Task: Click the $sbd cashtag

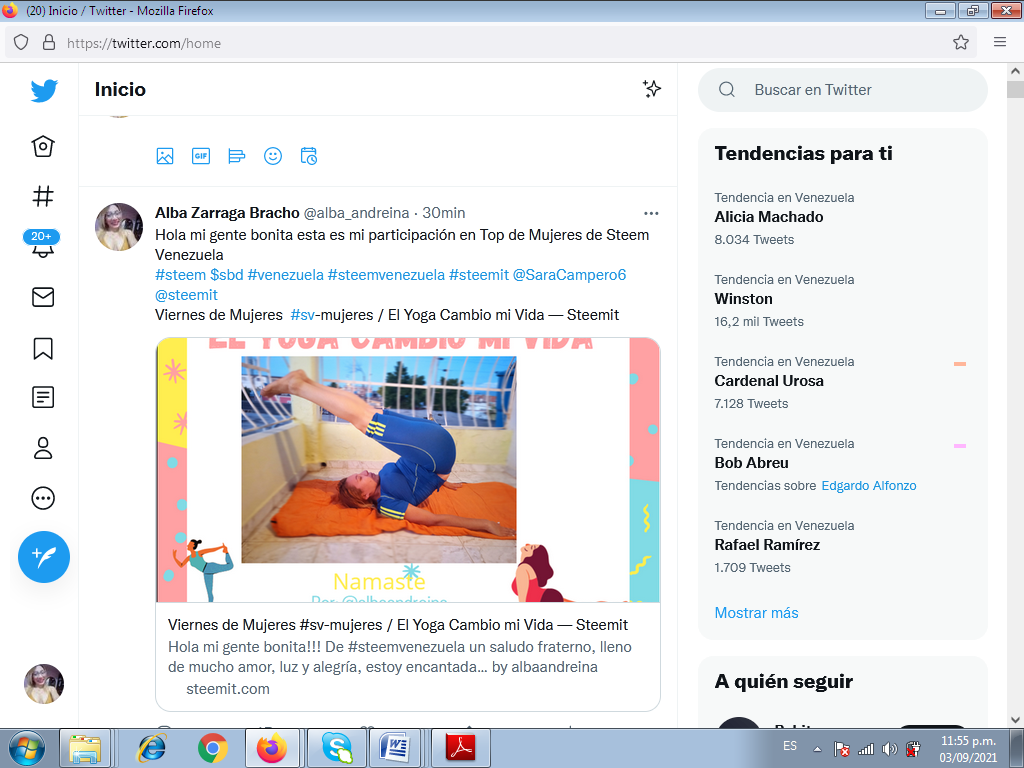Action: 227,275
